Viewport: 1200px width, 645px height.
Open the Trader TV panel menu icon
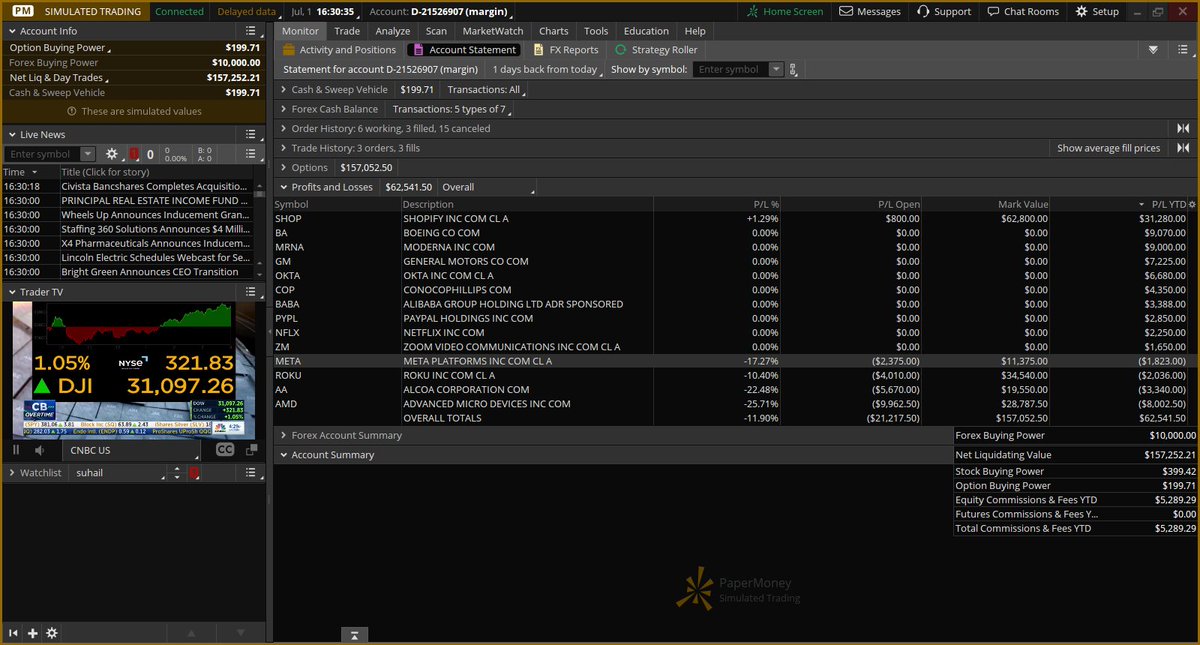[x=253, y=291]
